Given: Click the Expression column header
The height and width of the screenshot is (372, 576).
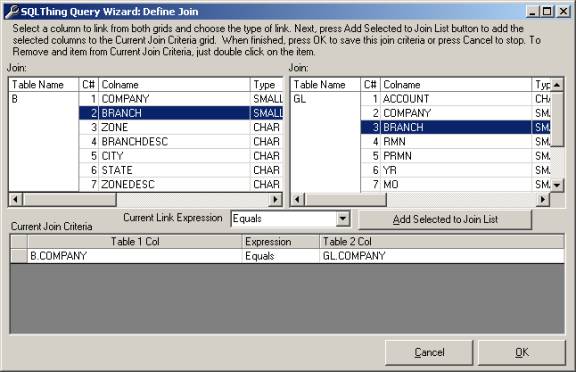Looking at the screenshot, I should (281, 242).
